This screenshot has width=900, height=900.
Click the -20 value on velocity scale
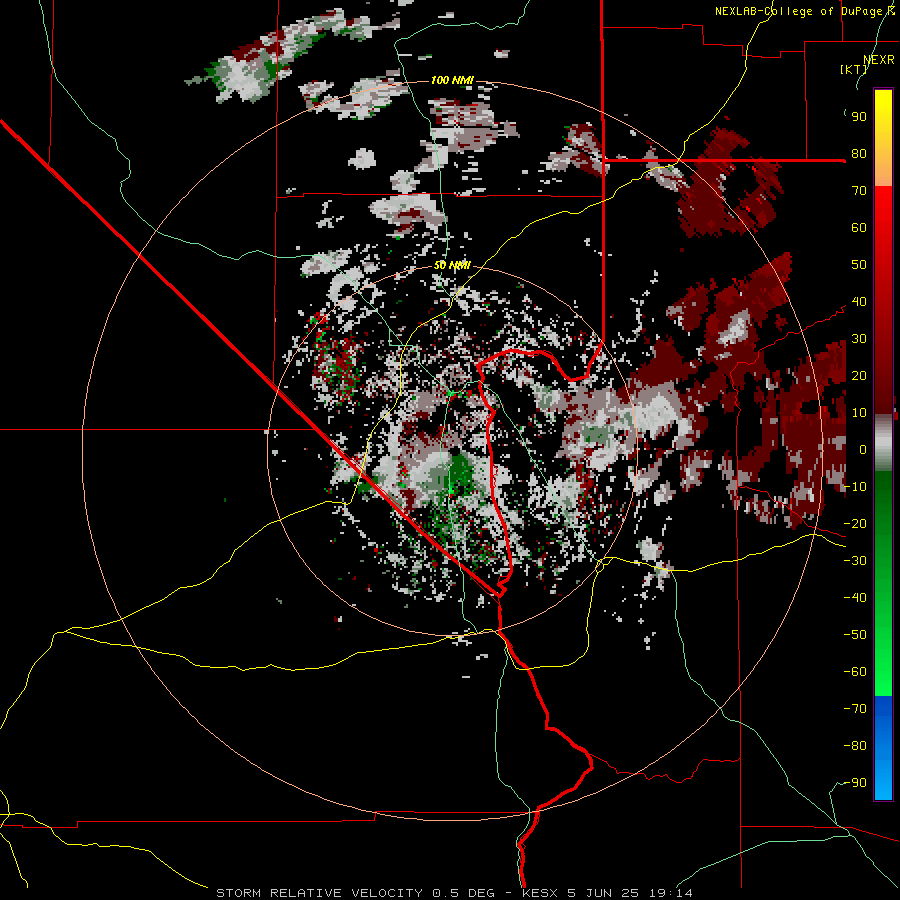tap(855, 524)
